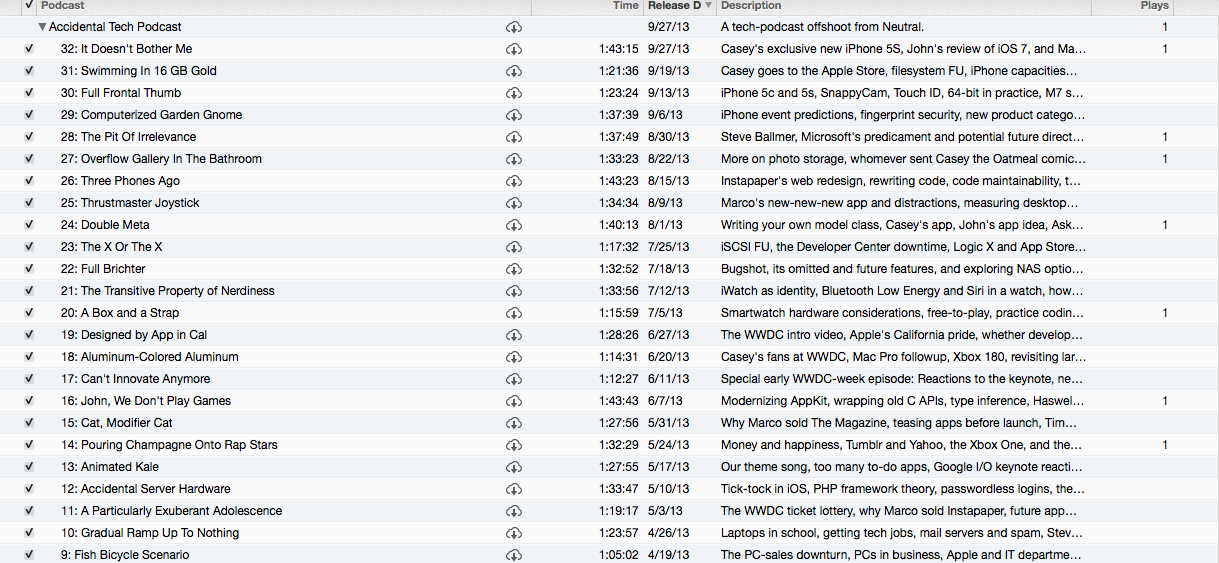
Task: Download episode 20: A Box and a Strap
Action: (514, 313)
